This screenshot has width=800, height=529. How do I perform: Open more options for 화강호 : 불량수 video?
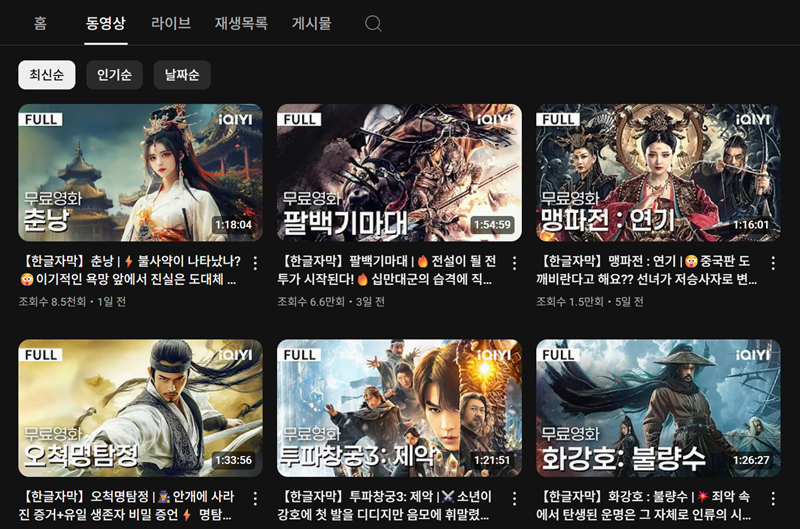(773, 498)
